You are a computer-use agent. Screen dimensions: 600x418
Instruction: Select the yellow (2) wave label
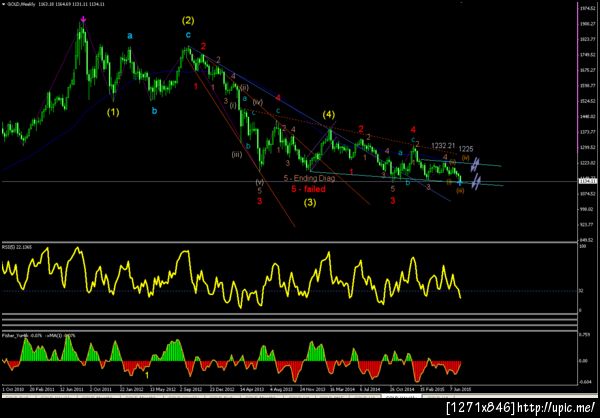click(x=188, y=21)
